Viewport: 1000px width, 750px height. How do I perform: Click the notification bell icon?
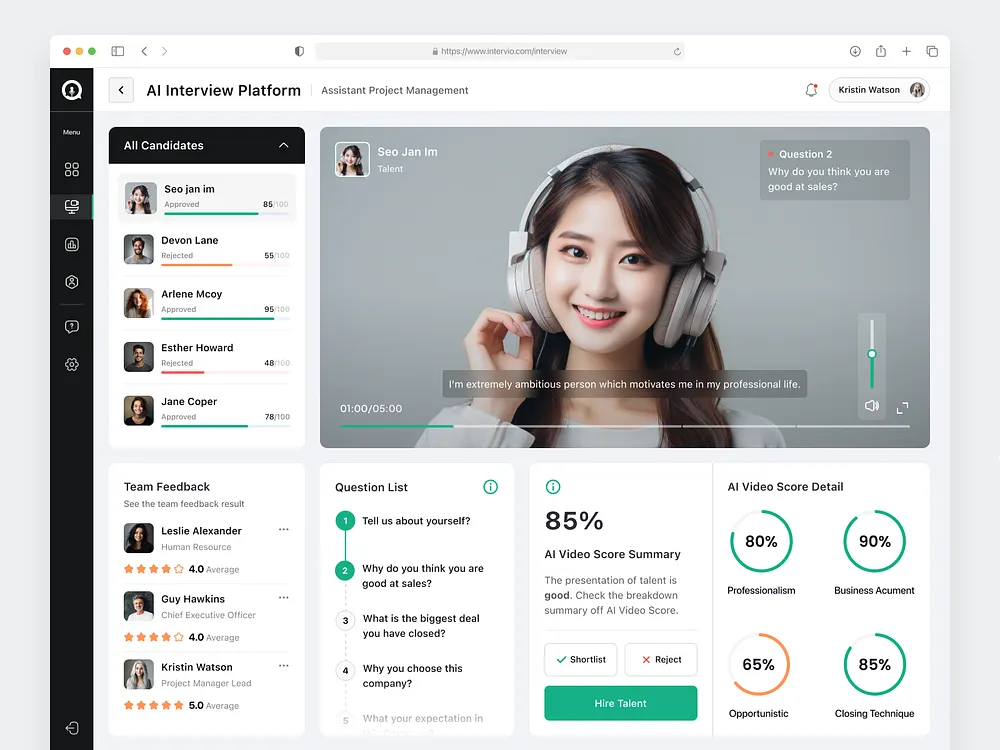tap(811, 89)
